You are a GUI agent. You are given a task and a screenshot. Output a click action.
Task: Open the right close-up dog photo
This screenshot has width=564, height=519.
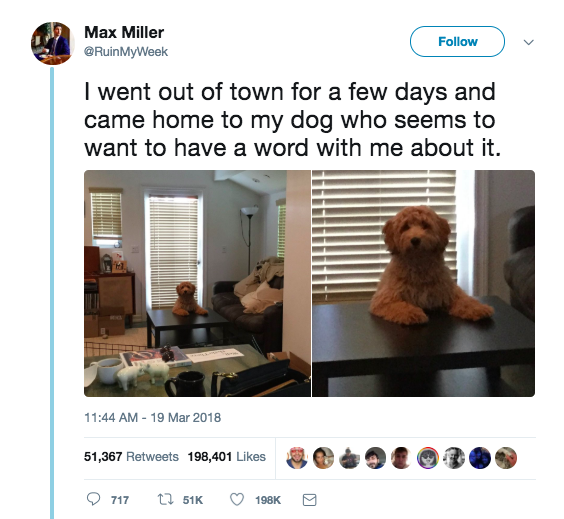point(423,283)
